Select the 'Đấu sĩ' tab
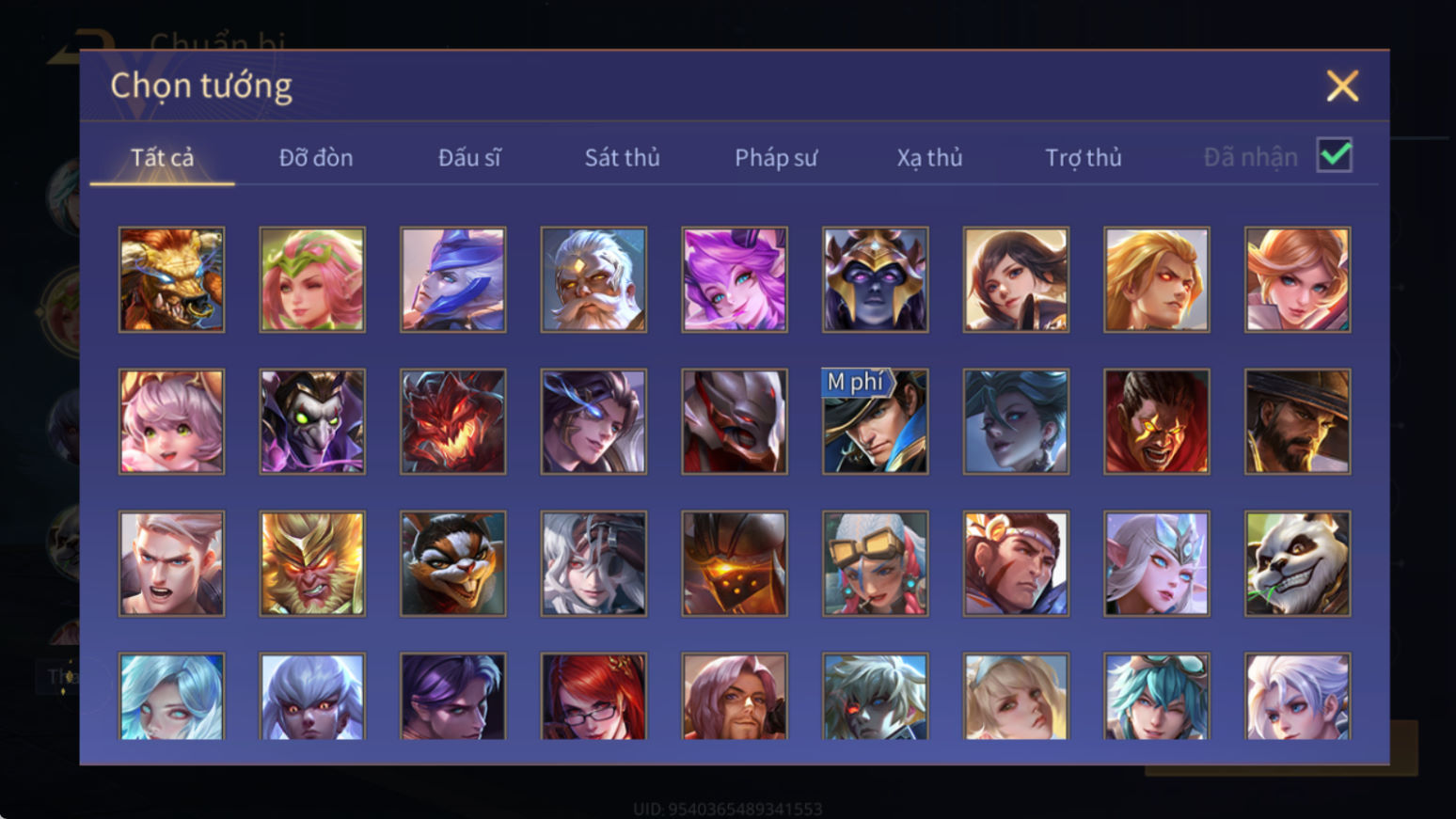Image resolution: width=1456 pixels, height=819 pixels. pos(469,157)
